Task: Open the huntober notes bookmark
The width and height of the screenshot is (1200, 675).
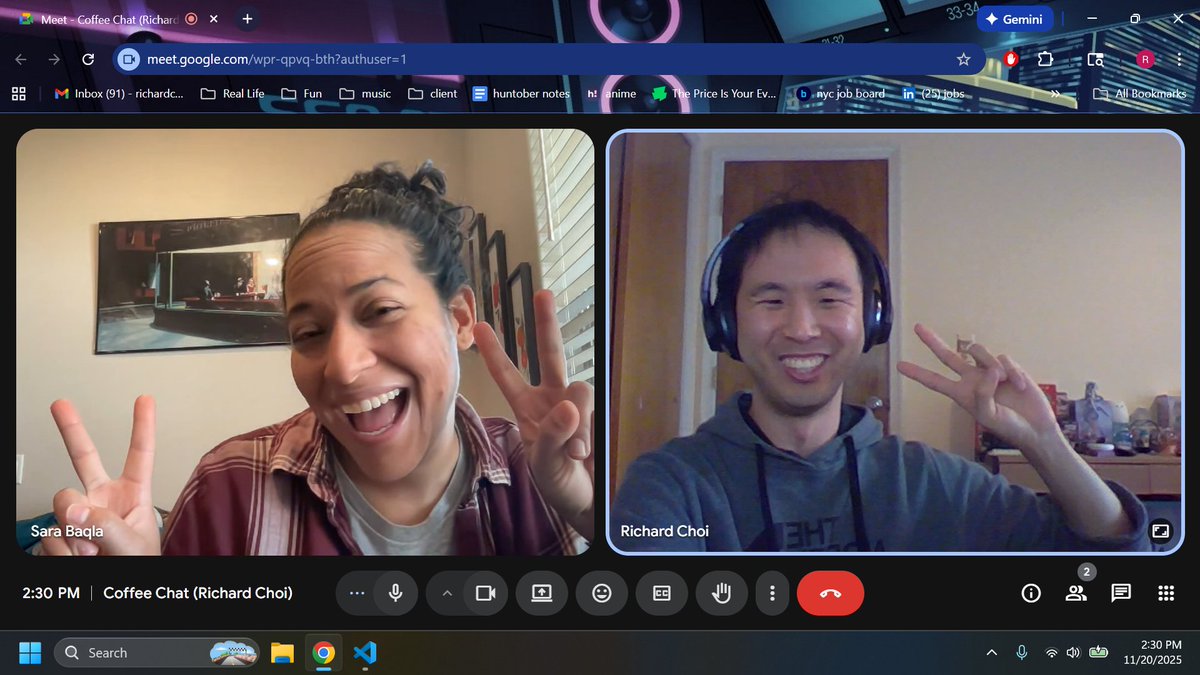Action: [521, 93]
